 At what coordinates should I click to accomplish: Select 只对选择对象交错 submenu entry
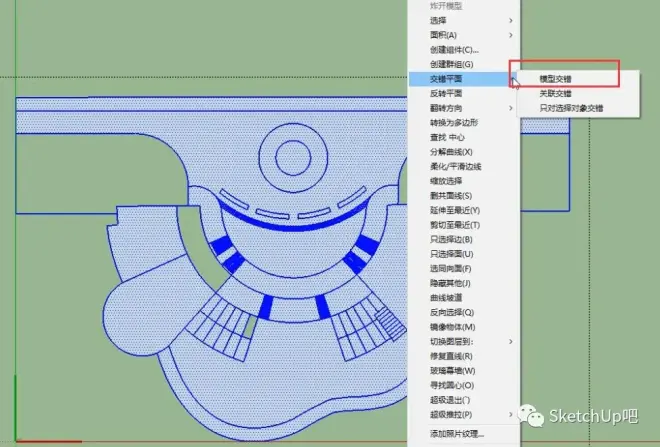click(x=578, y=108)
